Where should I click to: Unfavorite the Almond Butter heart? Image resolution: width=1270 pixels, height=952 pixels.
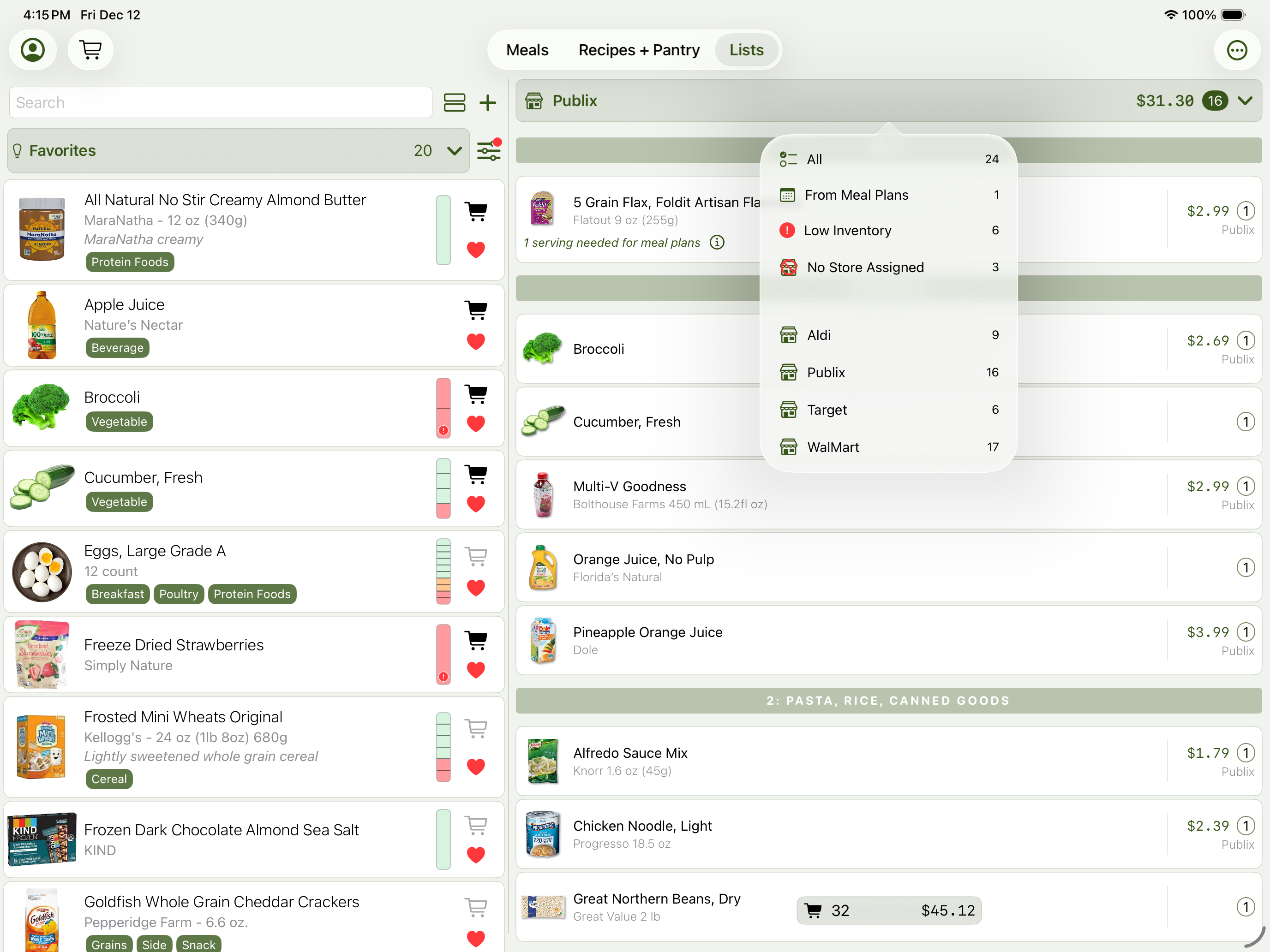point(475,250)
